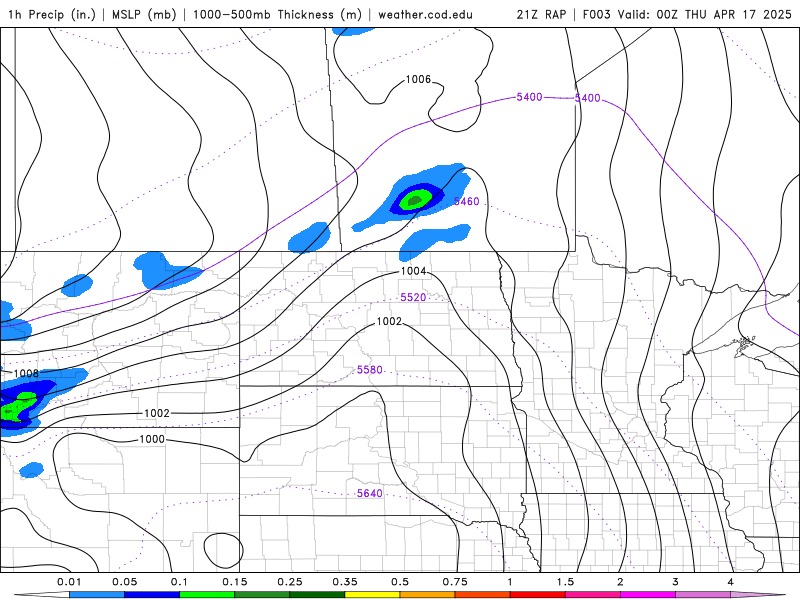Click the legend value 0.25
800x600 pixels.
290,582
